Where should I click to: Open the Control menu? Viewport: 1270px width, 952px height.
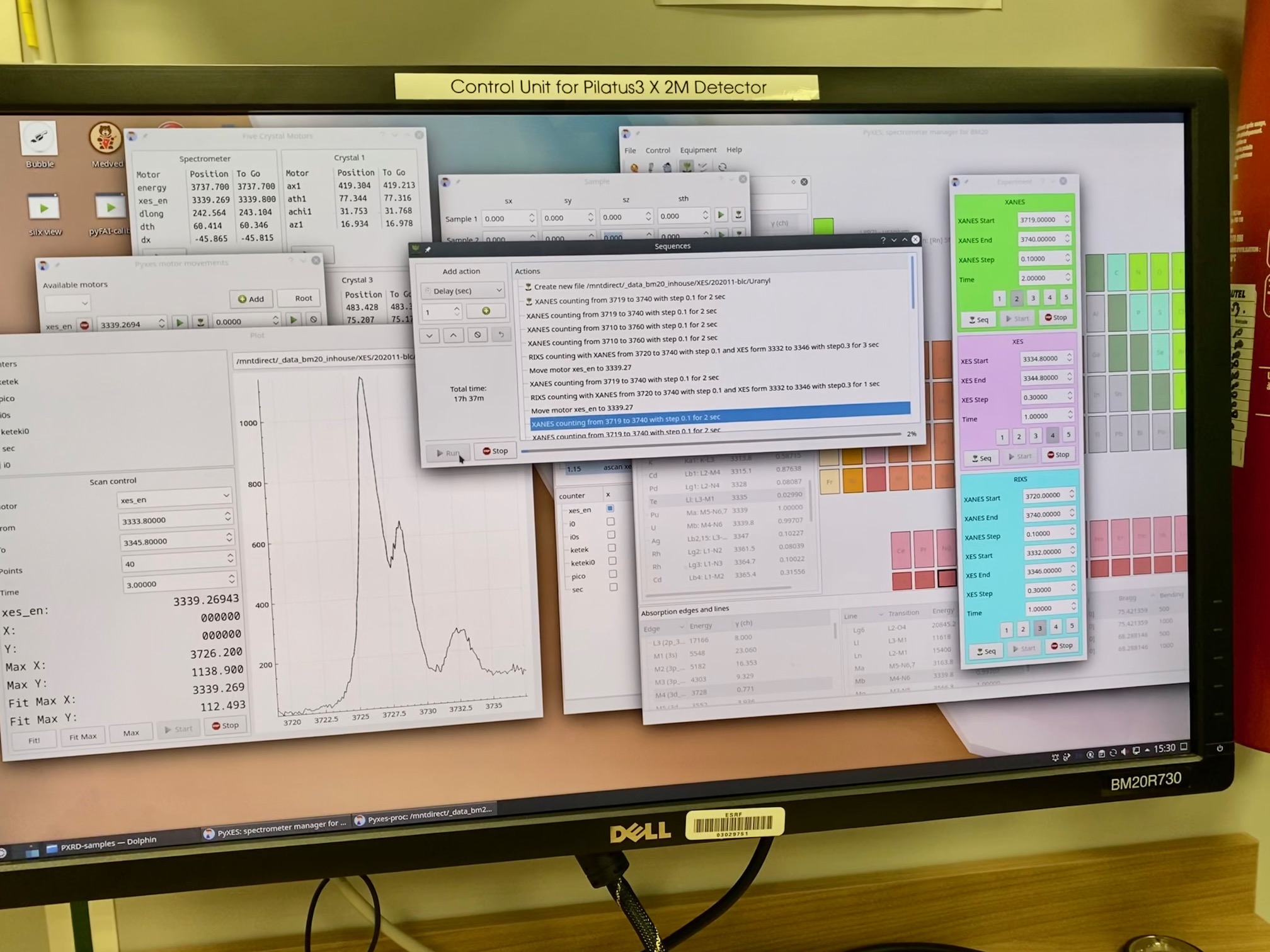click(x=657, y=150)
